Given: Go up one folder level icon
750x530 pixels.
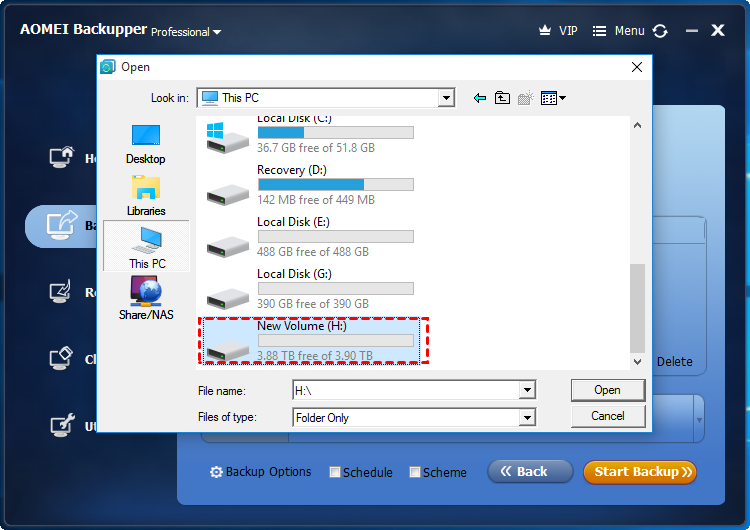Looking at the screenshot, I should pyautogui.click(x=502, y=98).
